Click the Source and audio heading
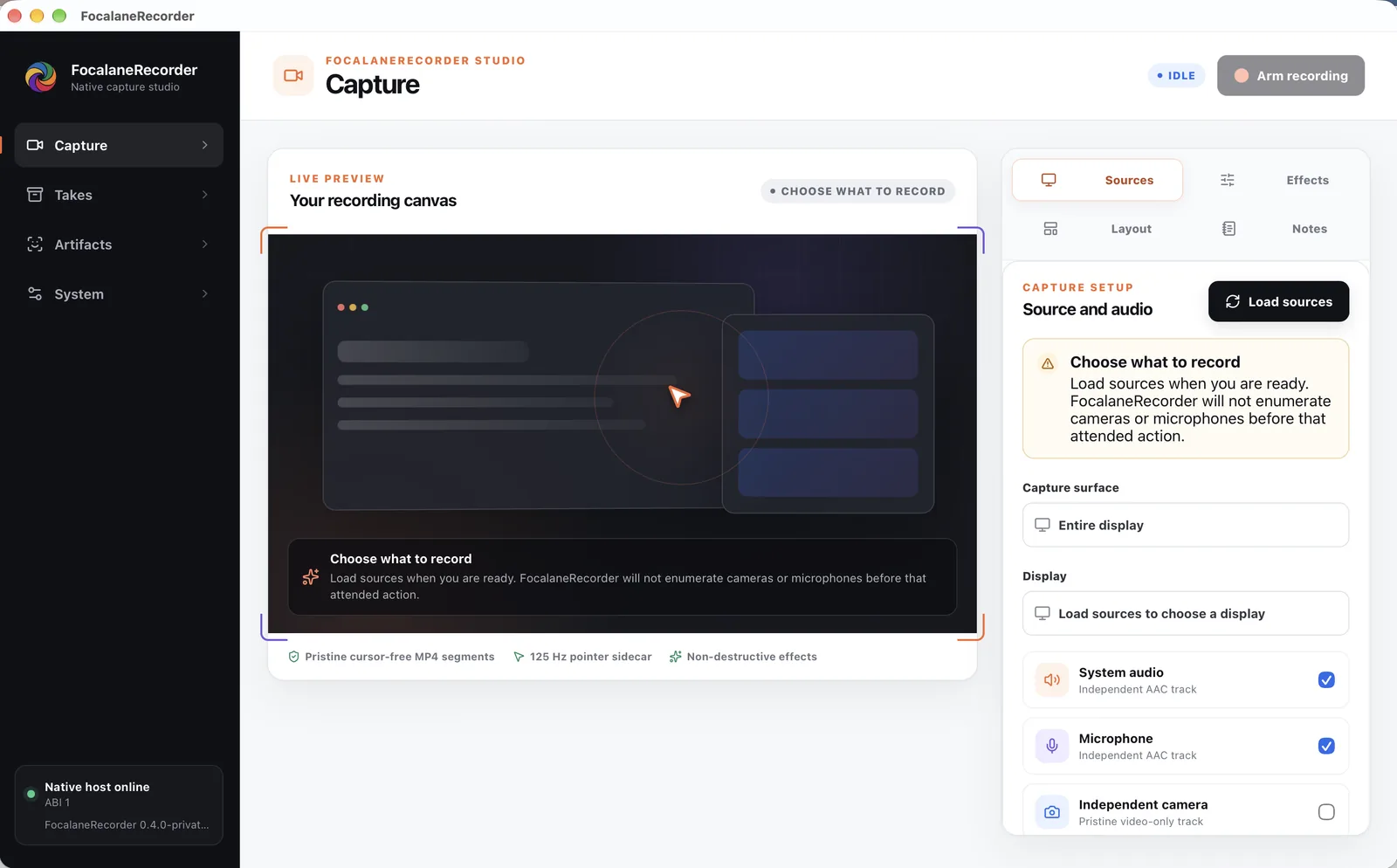 coord(1087,309)
